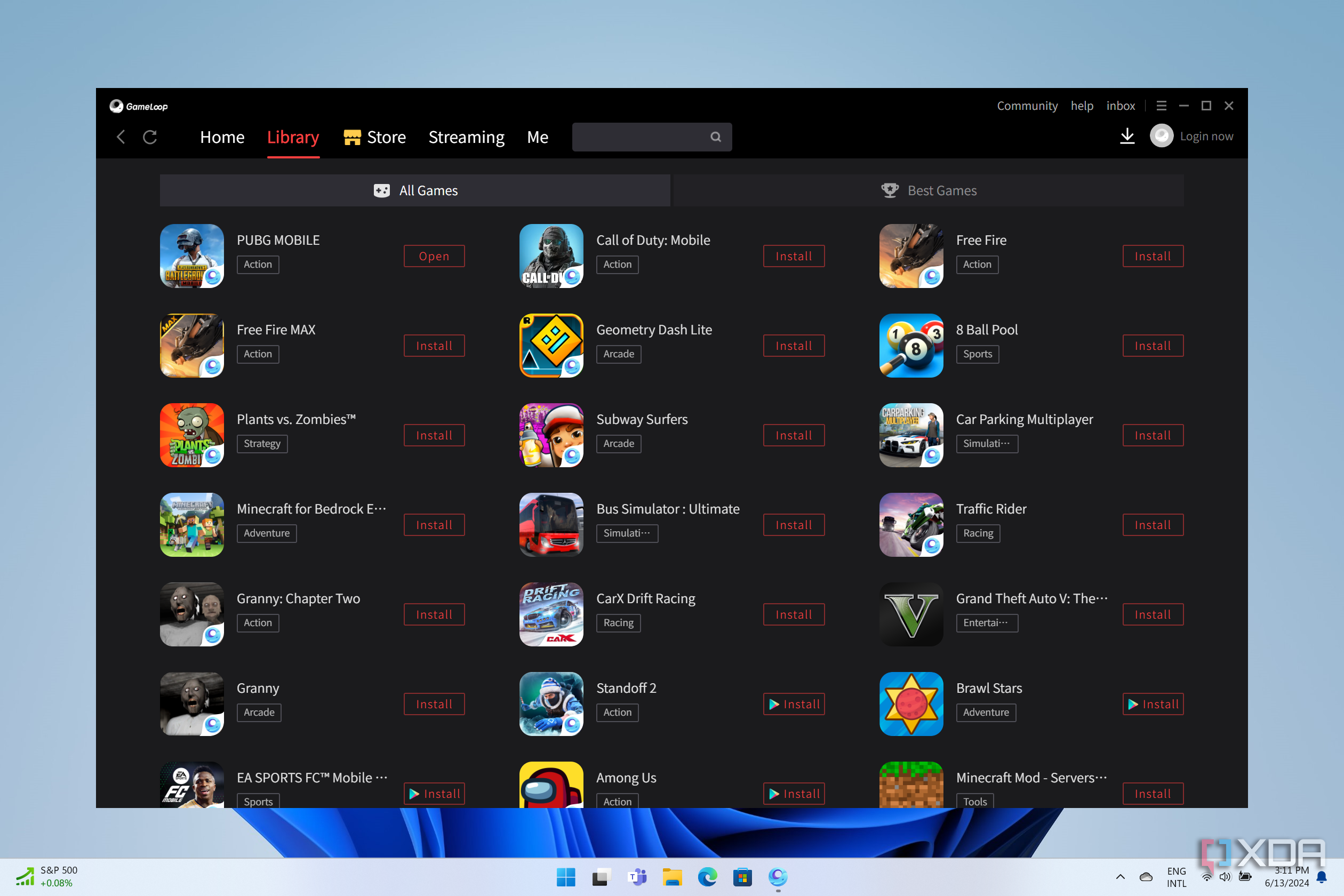Click the Login now link
The width and height of the screenshot is (1344, 896).
(1206, 136)
